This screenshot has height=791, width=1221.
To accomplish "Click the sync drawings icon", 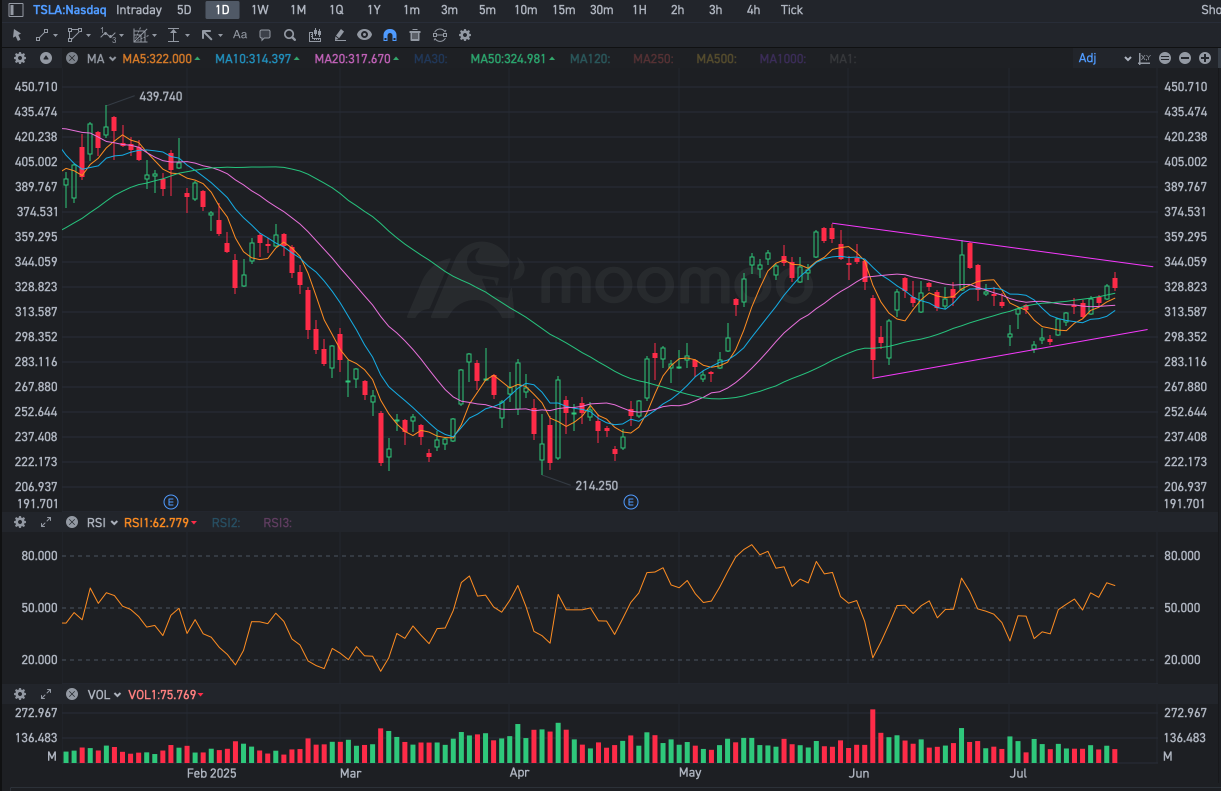I will point(440,35).
